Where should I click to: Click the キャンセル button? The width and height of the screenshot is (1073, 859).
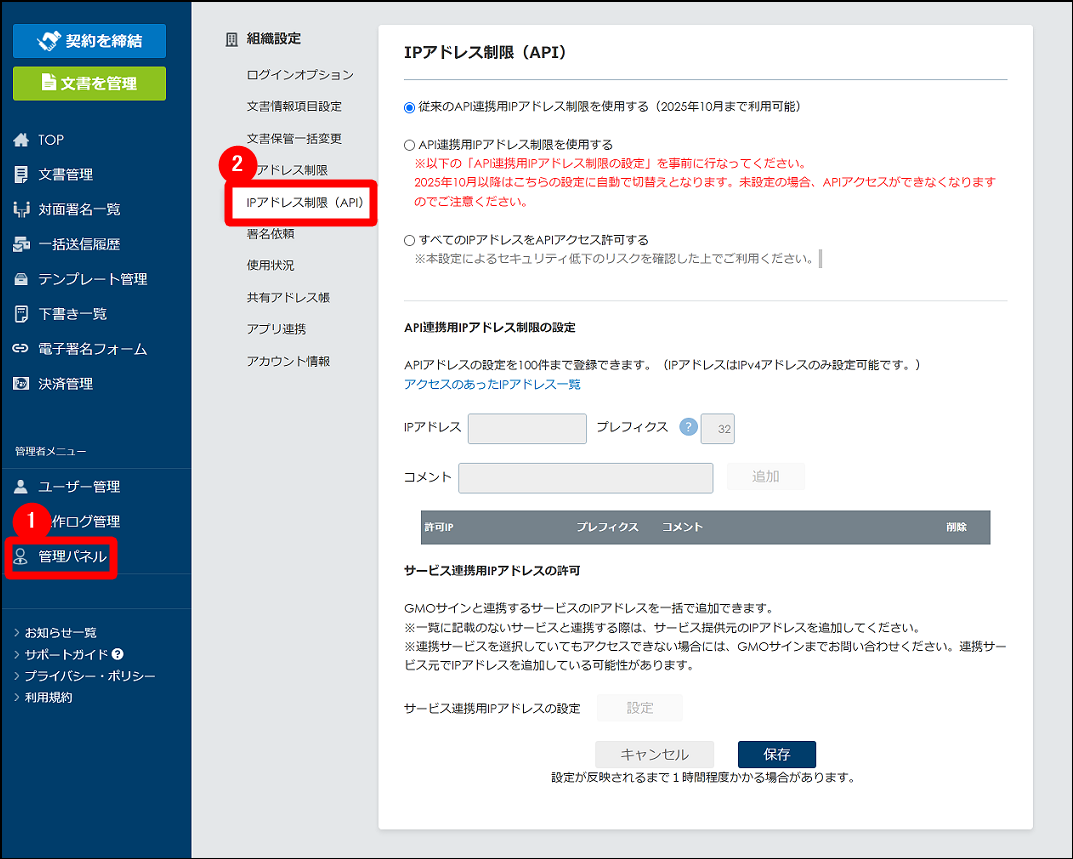tap(654, 754)
